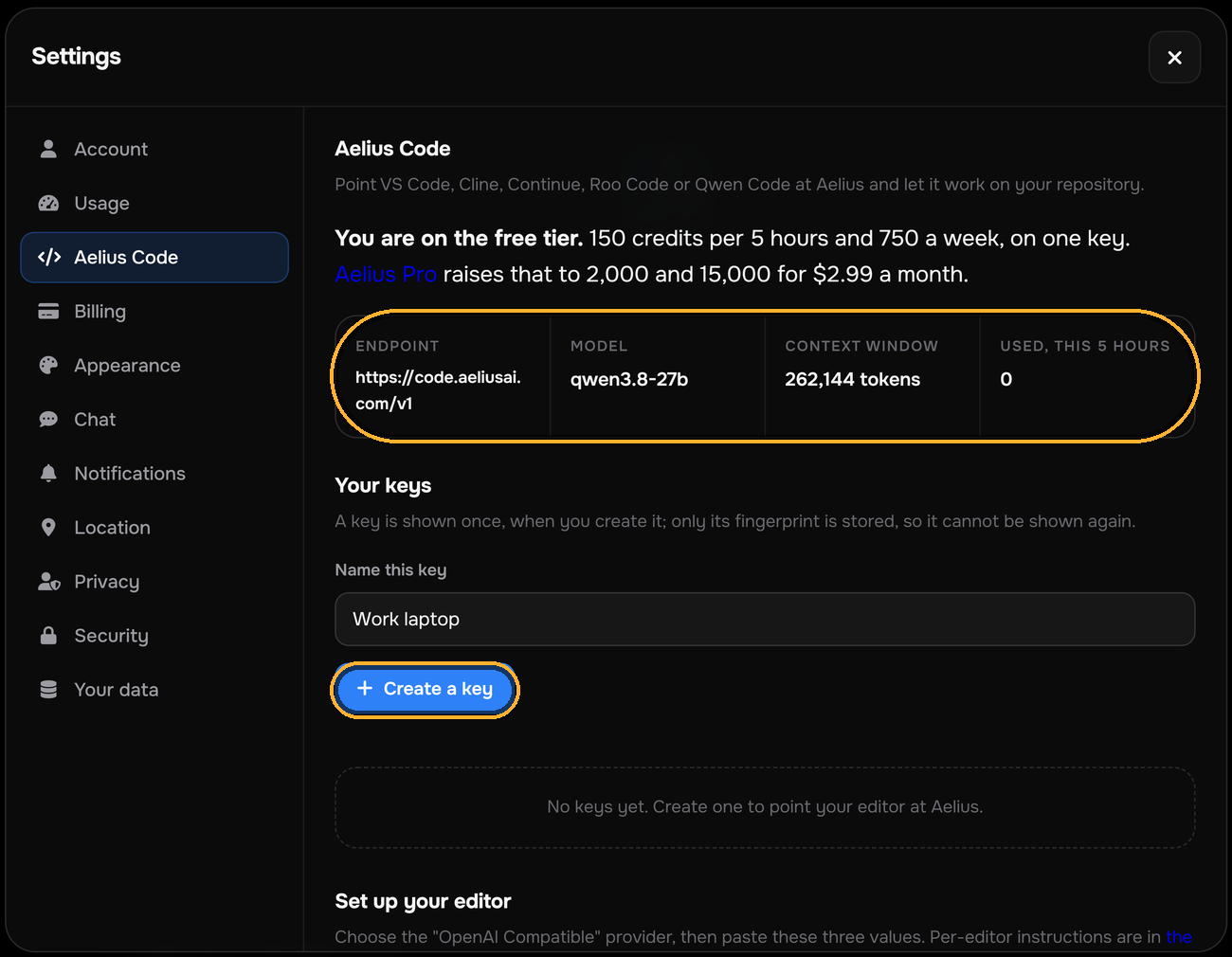The width and height of the screenshot is (1232, 957).
Task: Switch to Security settings
Action: pyautogui.click(x=154, y=635)
